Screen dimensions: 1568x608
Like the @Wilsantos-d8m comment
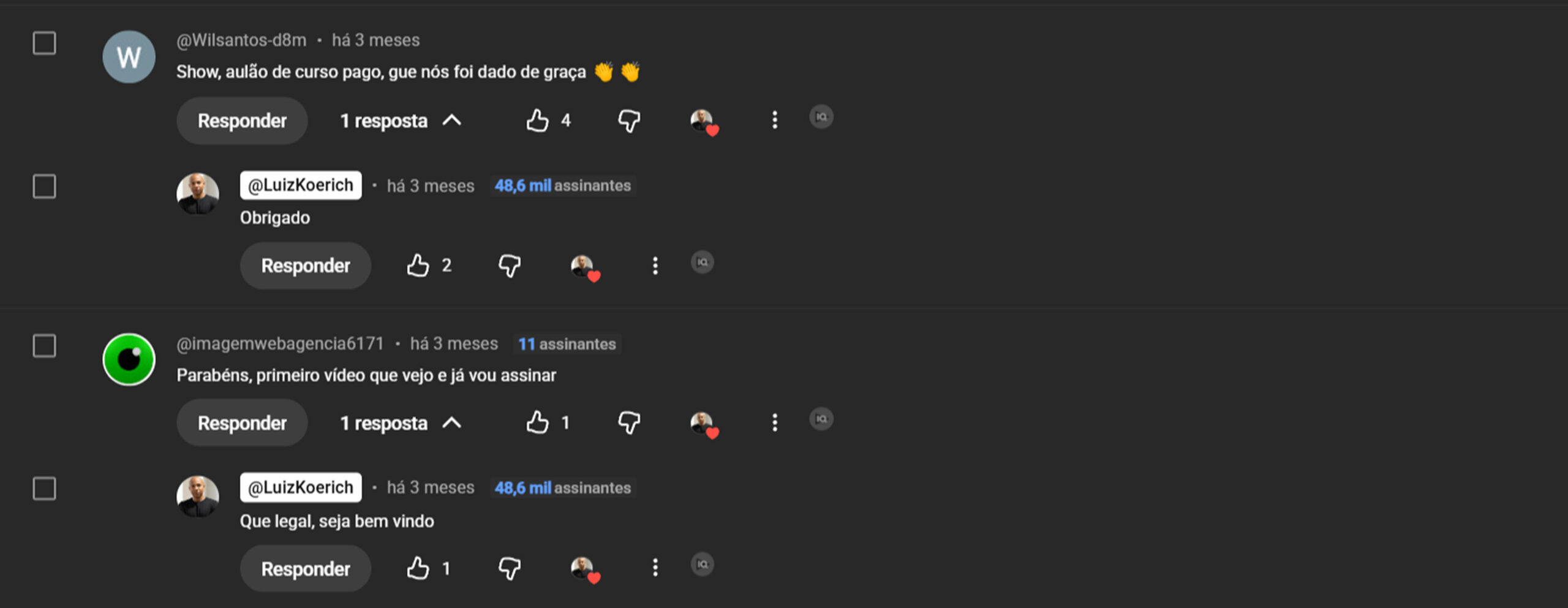click(537, 121)
